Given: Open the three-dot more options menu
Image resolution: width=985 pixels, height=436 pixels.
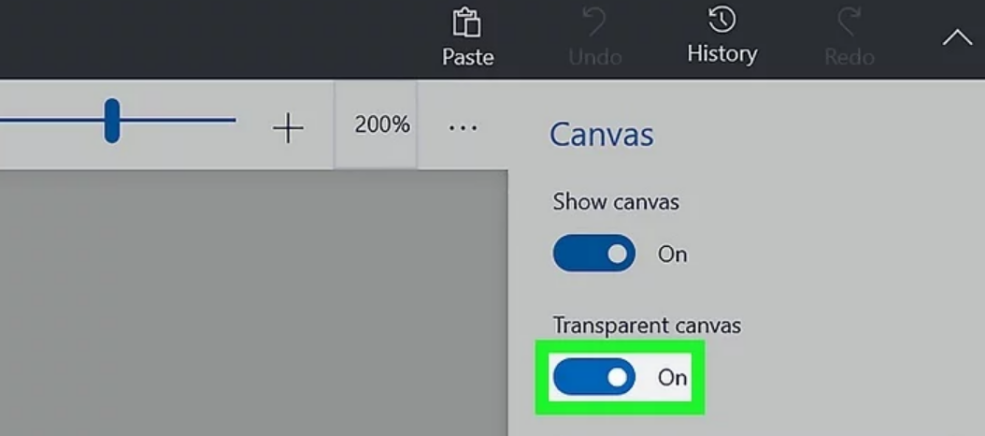Looking at the screenshot, I should click(463, 127).
